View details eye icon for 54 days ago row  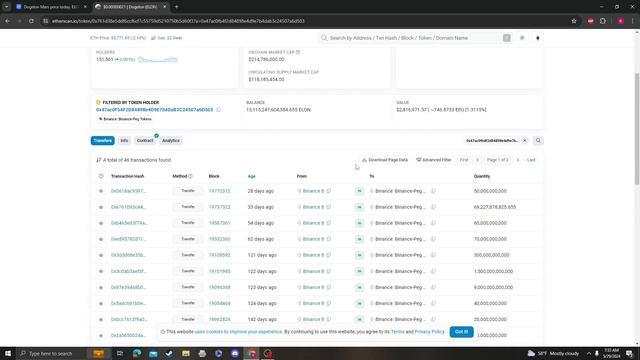tap(101, 223)
